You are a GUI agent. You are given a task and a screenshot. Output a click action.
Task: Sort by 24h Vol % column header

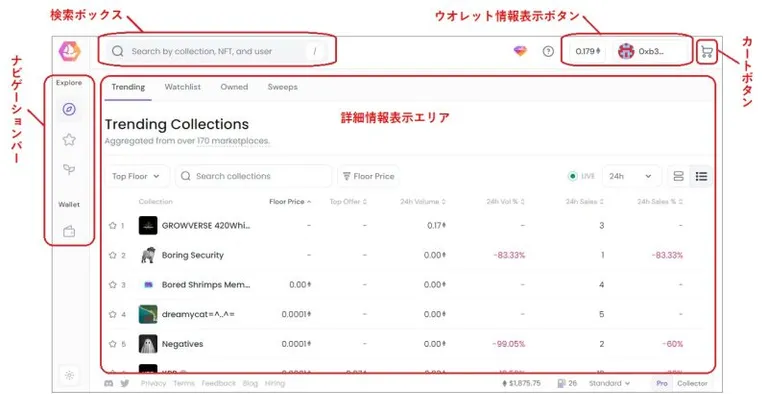(505, 201)
